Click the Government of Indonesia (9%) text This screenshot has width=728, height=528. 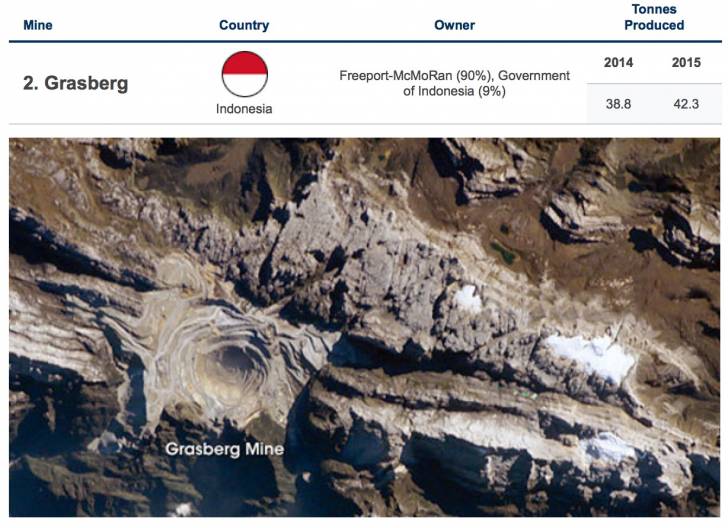click(x=487, y=84)
